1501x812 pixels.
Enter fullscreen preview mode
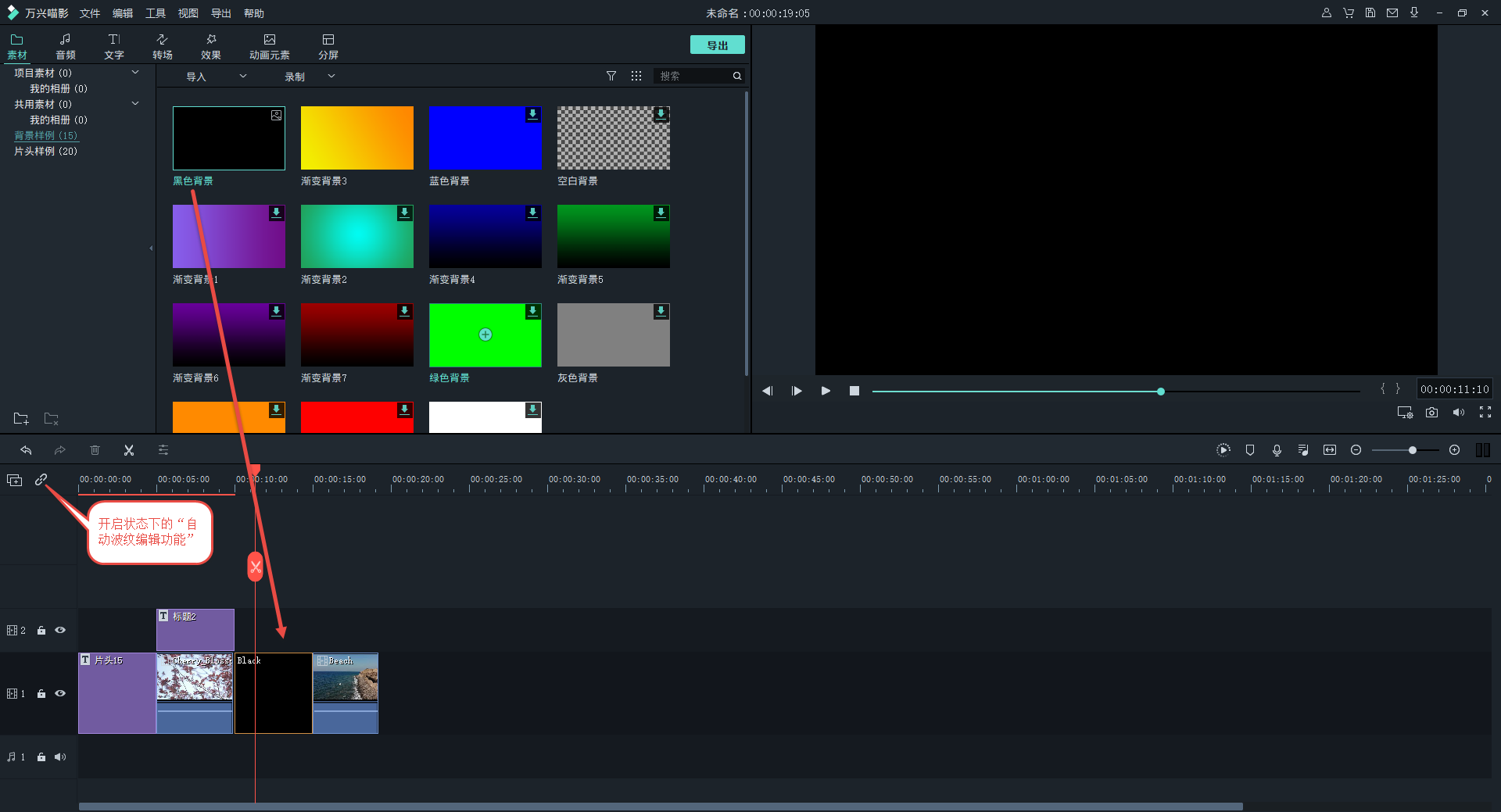pyautogui.click(x=1485, y=413)
